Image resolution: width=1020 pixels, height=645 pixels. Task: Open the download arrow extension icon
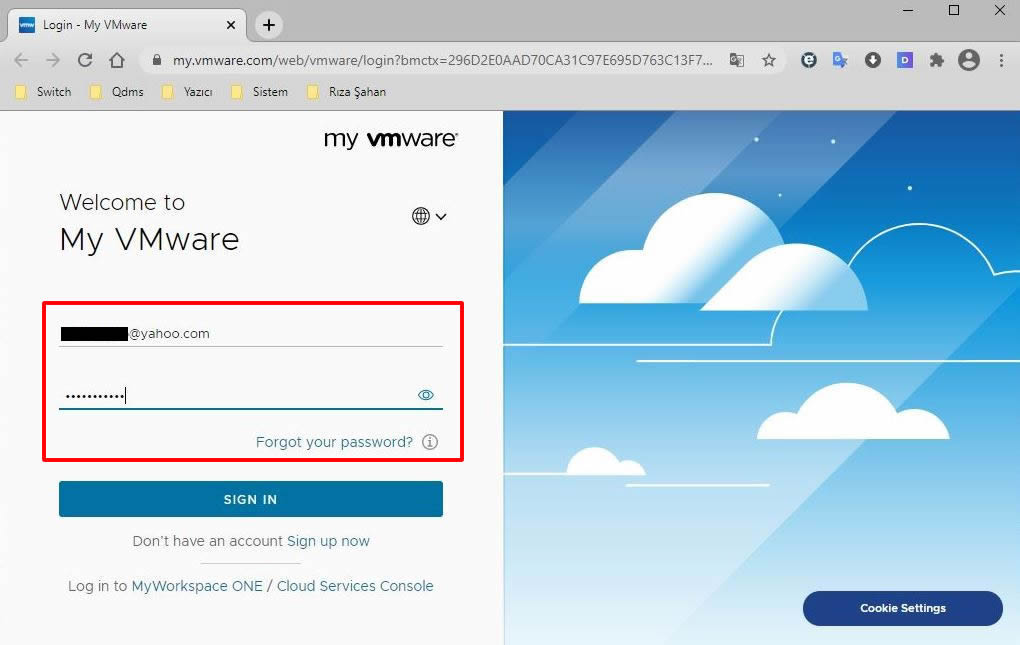point(872,60)
